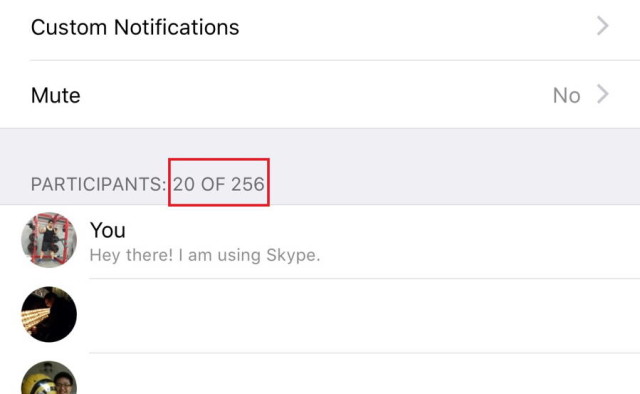The image size is (640, 394).
Task: Click the '20 OF 256' participant count
Action: 219,184
